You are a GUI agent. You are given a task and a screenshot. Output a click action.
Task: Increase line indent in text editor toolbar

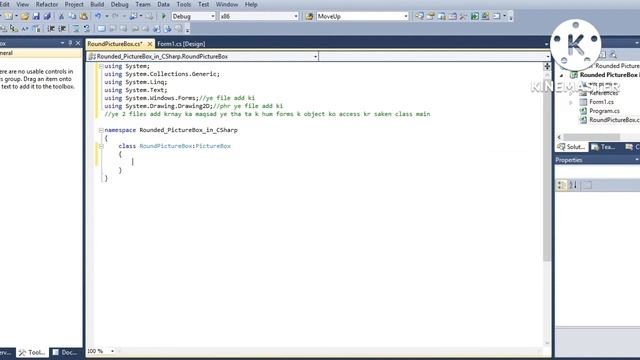tap(62, 29)
